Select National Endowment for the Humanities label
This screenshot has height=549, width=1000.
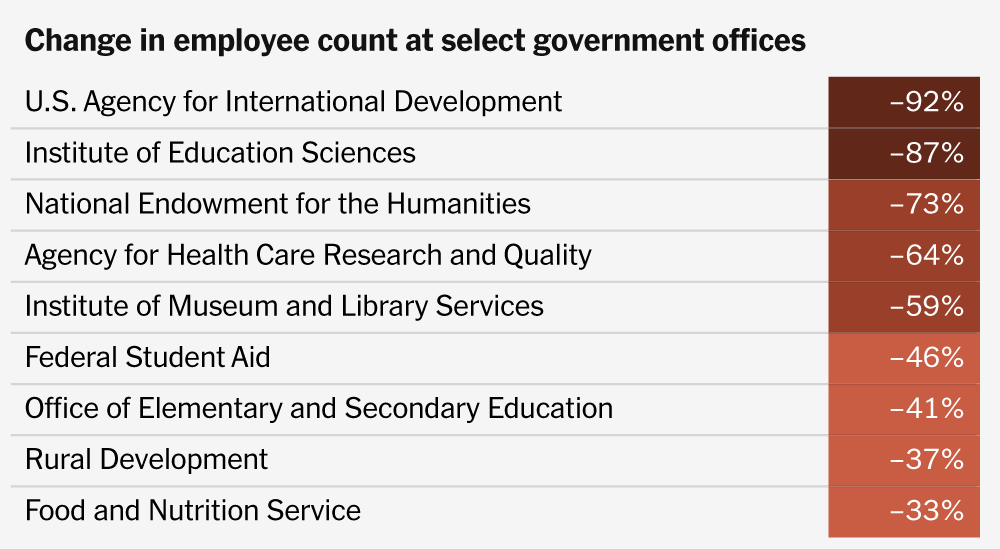(277, 204)
